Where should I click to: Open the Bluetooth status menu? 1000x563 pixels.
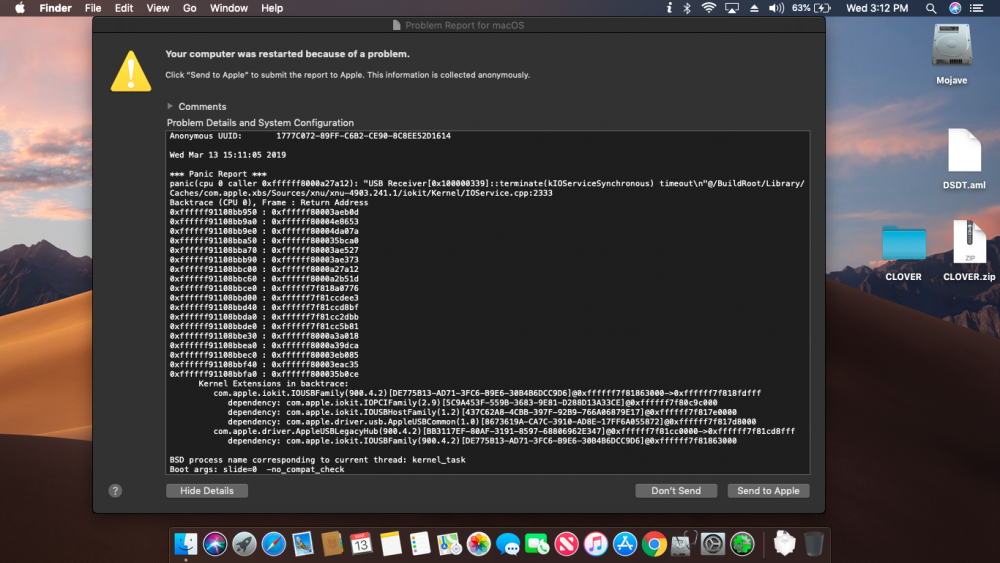[687, 8]
